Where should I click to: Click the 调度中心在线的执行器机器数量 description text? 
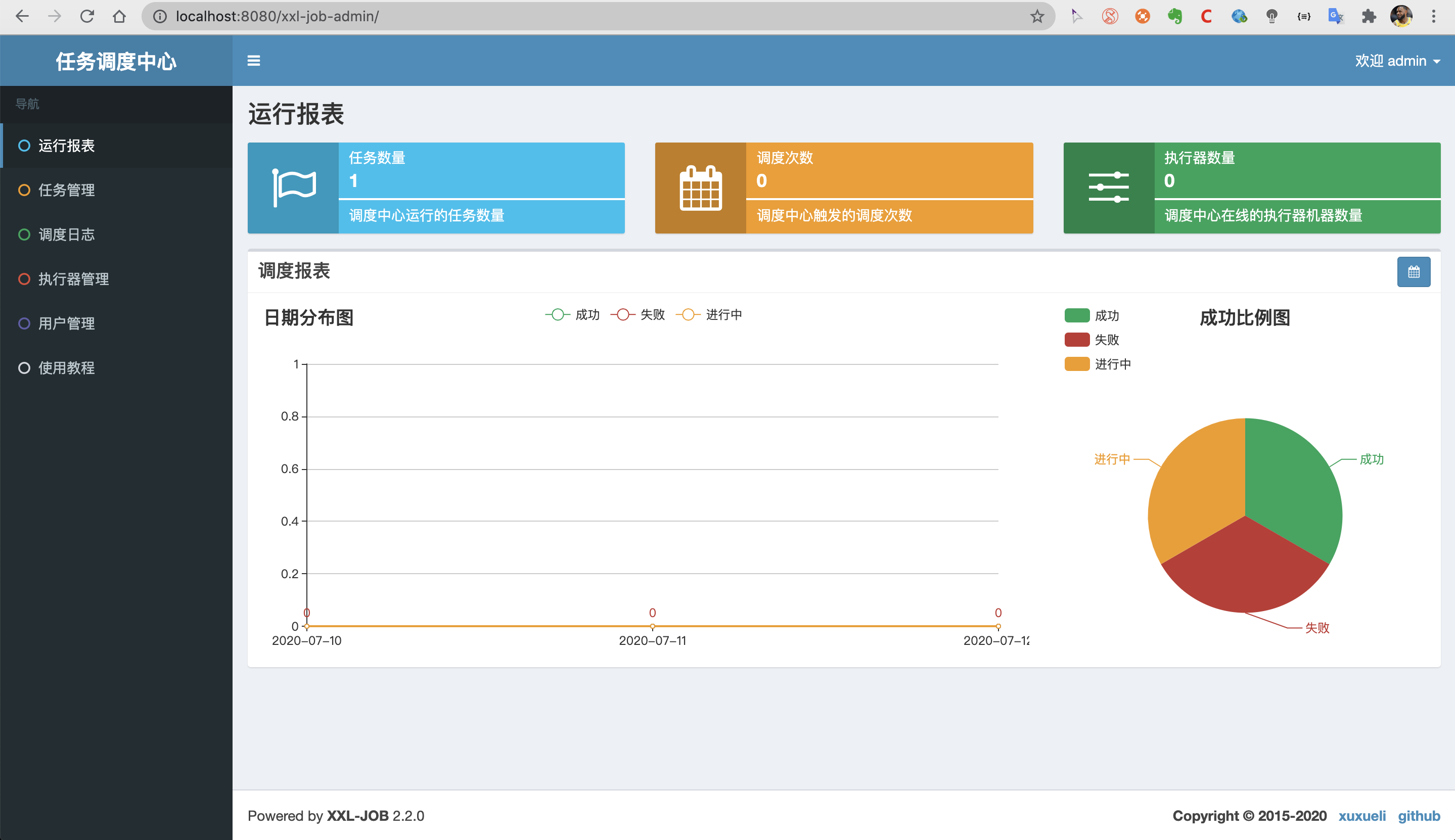(1263, 215)
